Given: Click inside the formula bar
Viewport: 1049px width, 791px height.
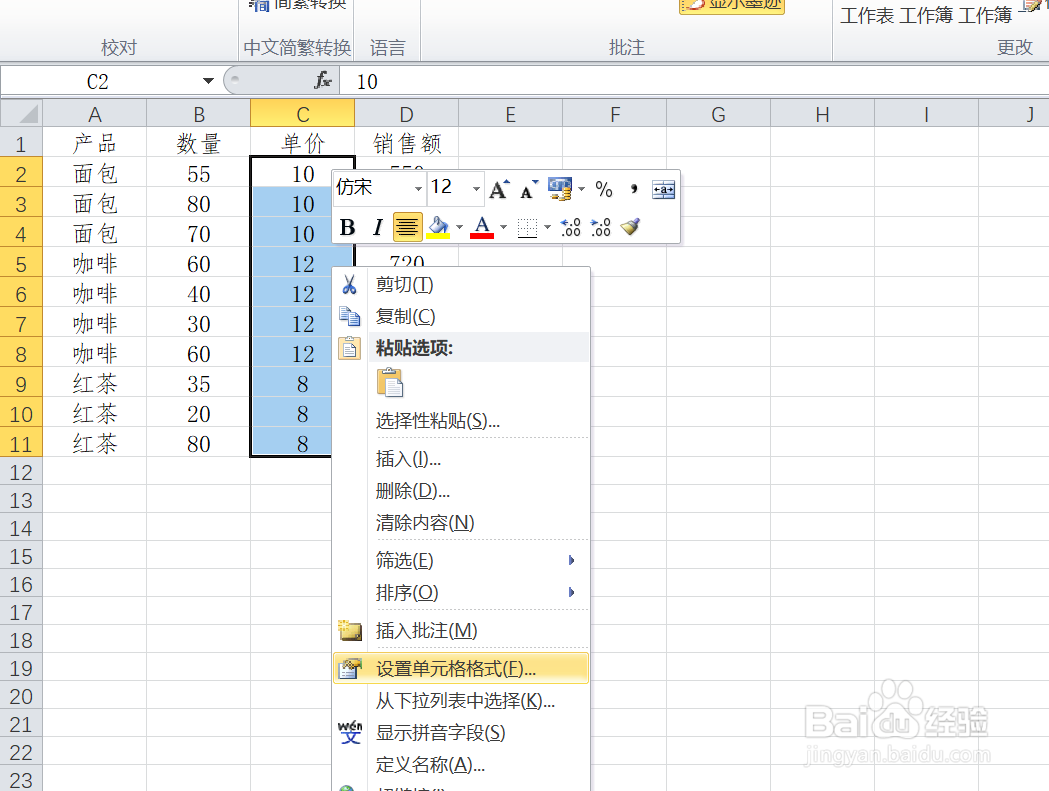Looking at the screenshot, I should pyautogui.click(x=500, y=80).
